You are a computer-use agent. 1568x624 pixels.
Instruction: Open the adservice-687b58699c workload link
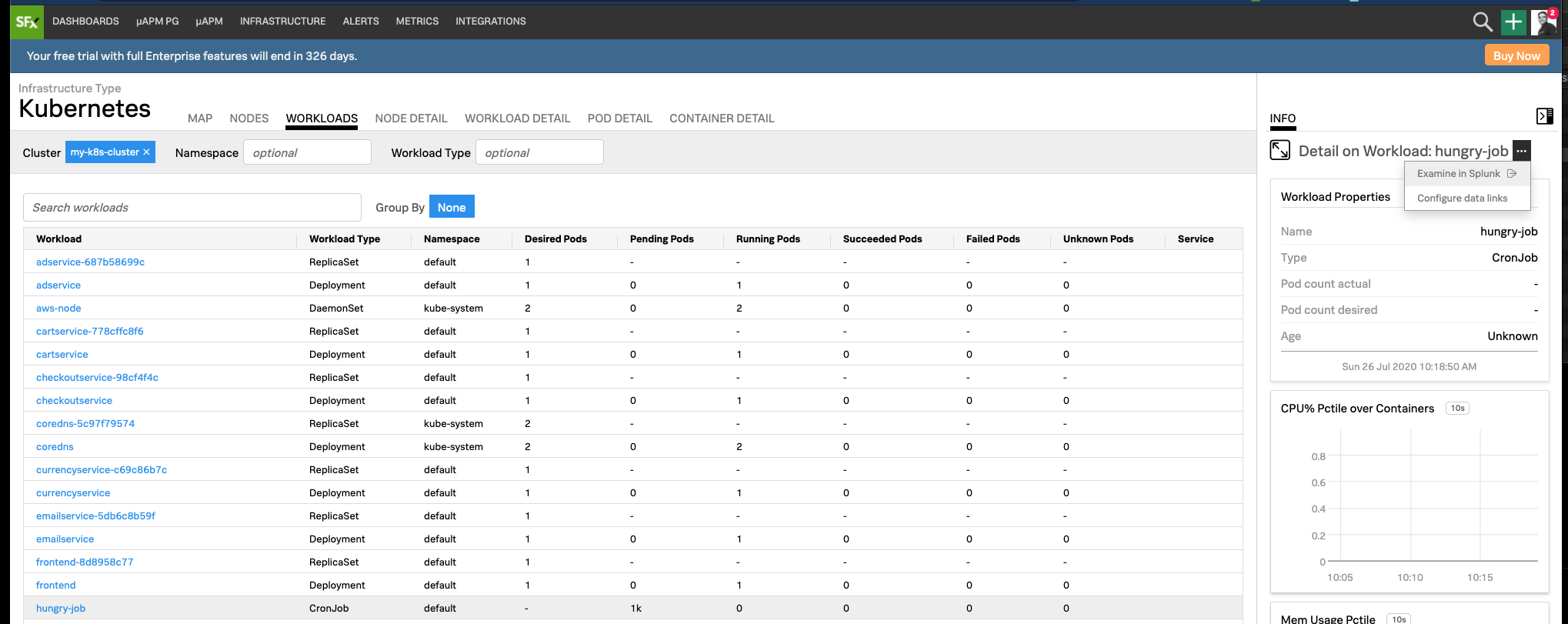click(90, 262)
